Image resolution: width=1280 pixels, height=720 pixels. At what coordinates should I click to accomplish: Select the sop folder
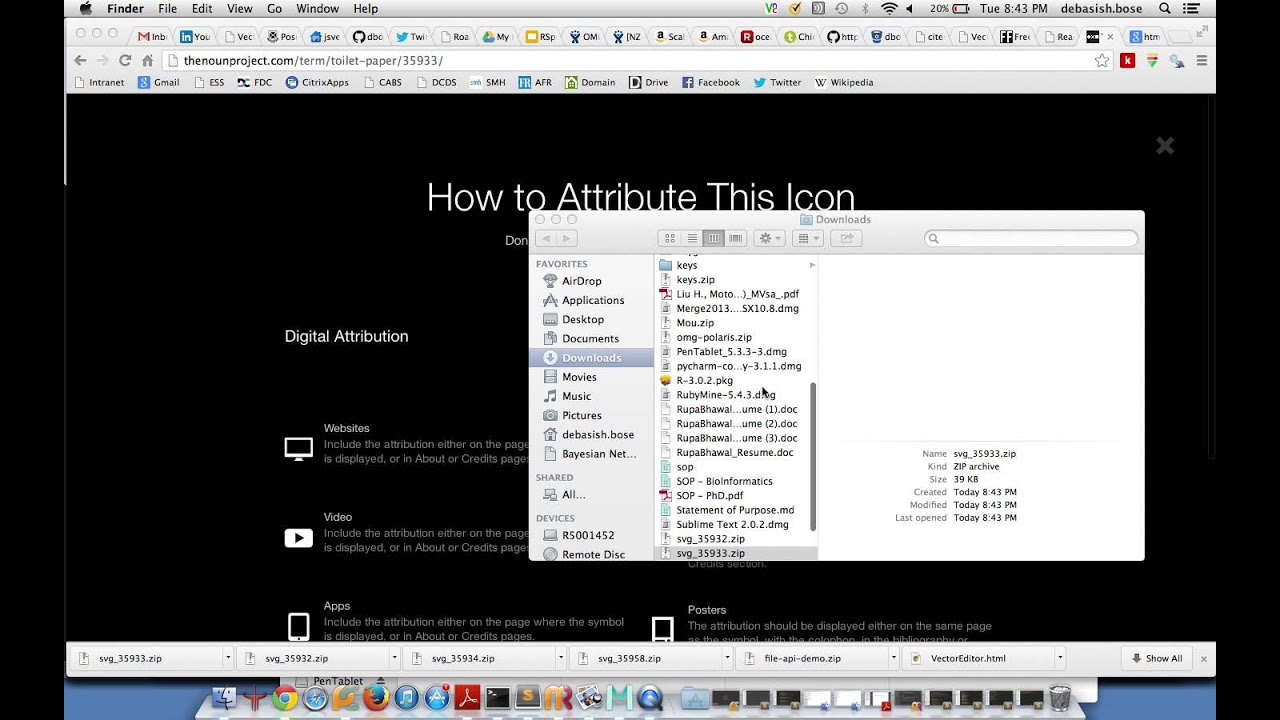(x=684, y=467)
